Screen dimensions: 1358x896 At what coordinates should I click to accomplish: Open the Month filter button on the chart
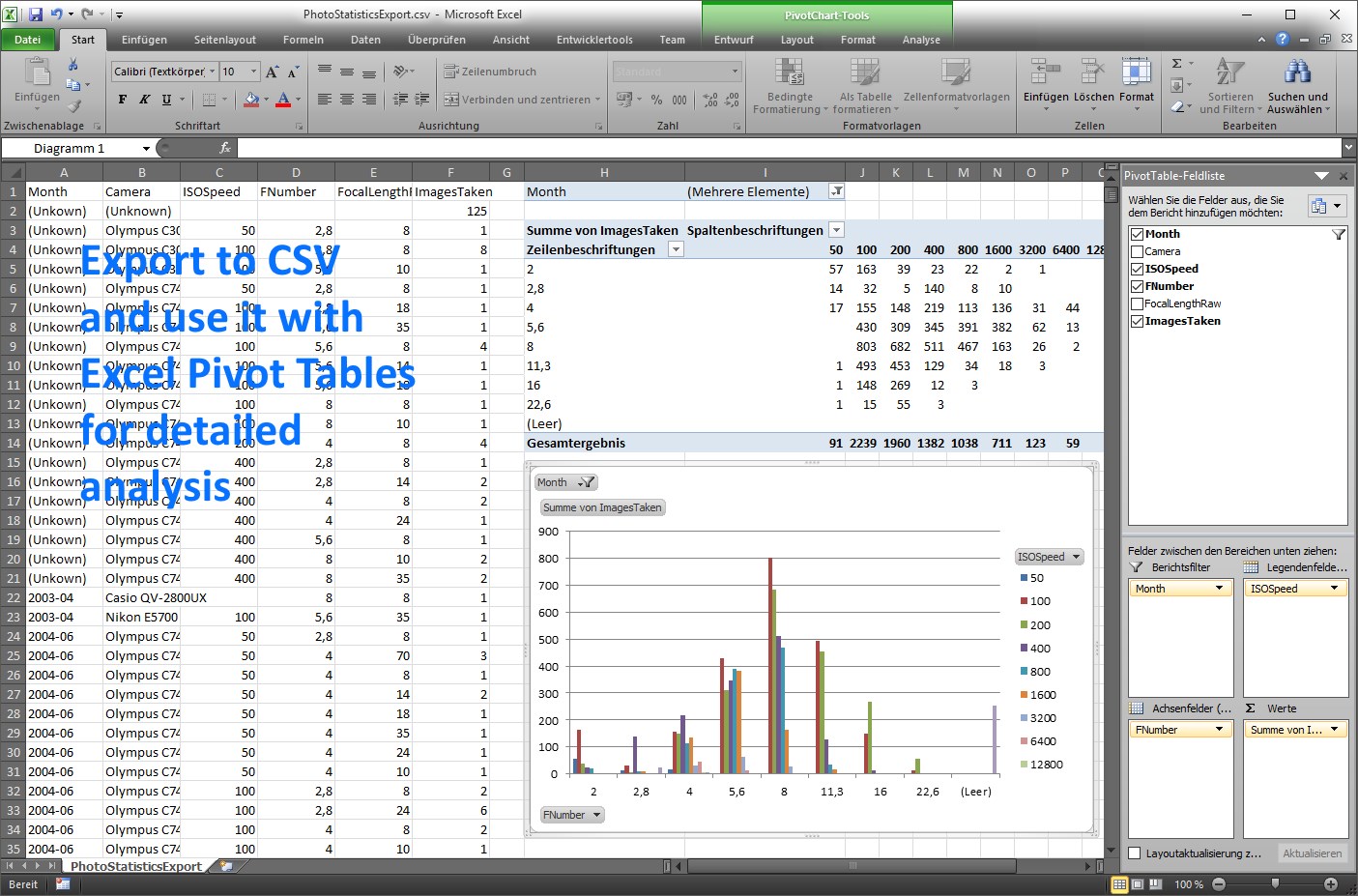tap(566, 482)
